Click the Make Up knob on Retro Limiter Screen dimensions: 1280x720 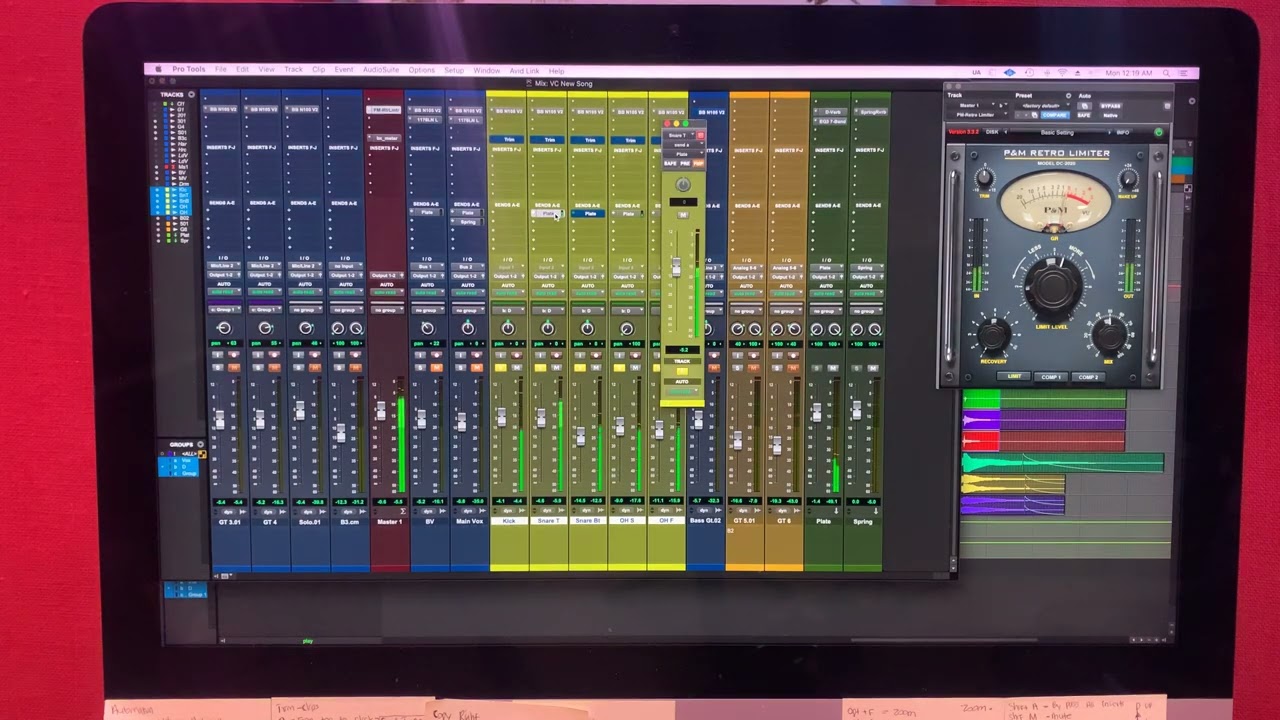click(x=1128, y=179)
